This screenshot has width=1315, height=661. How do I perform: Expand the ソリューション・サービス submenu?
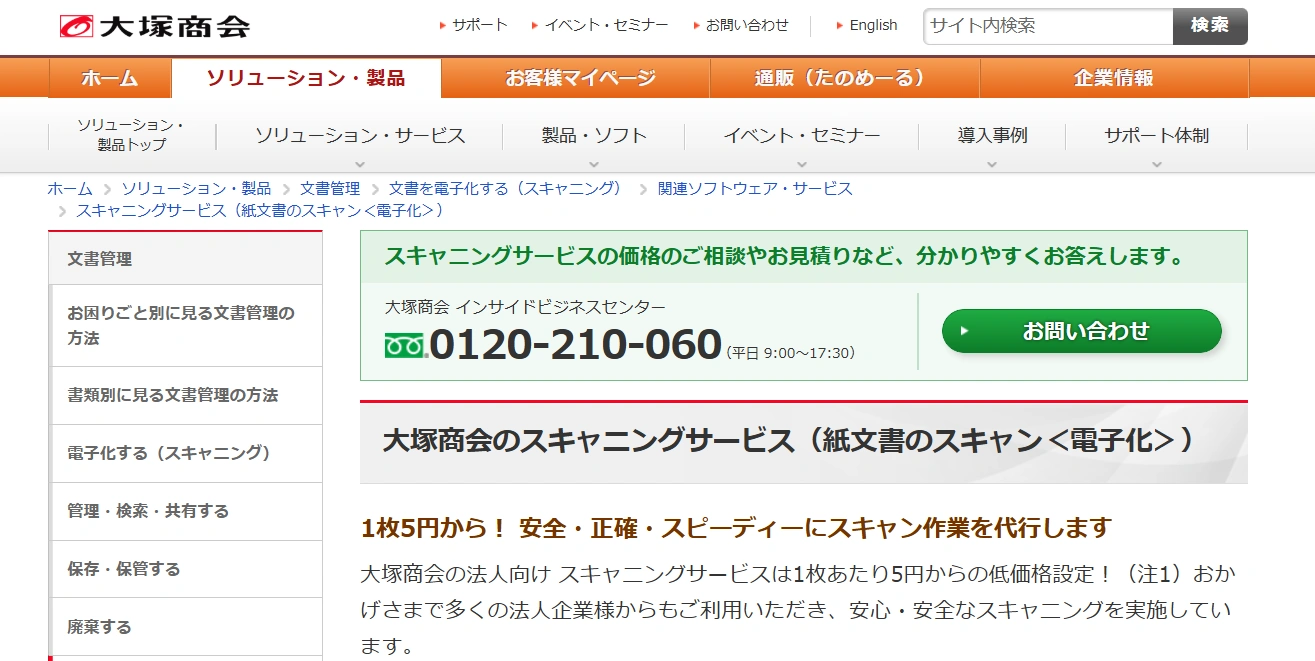[x=360, y=137]
